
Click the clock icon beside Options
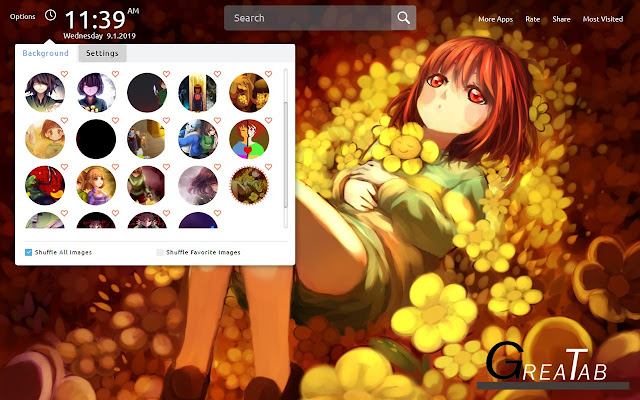click(x=50, y=16)
